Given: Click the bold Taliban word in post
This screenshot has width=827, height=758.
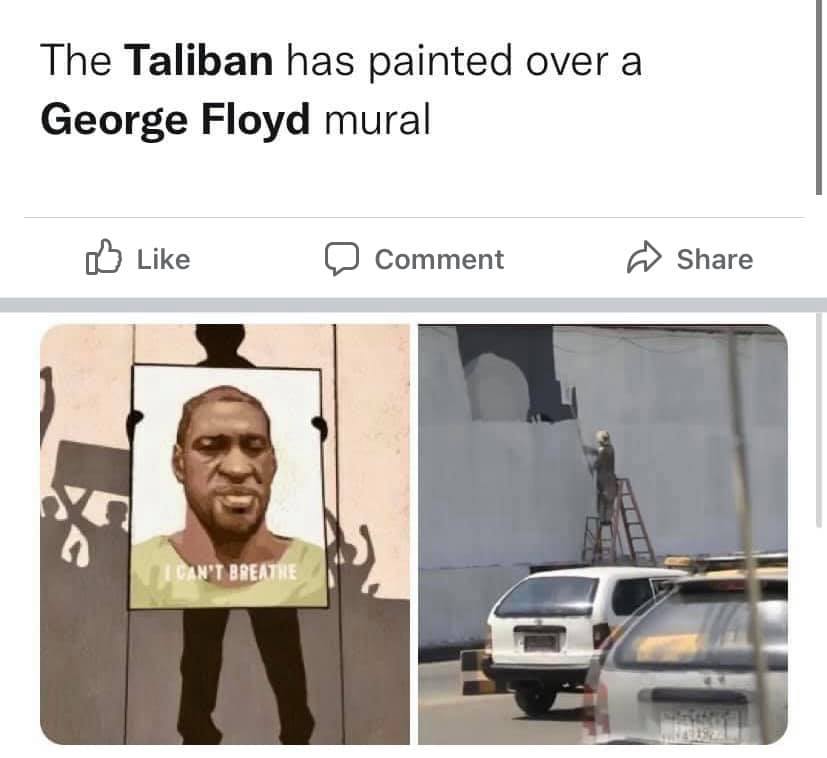Looking at the screenshot, I should (x=198, y=60).
